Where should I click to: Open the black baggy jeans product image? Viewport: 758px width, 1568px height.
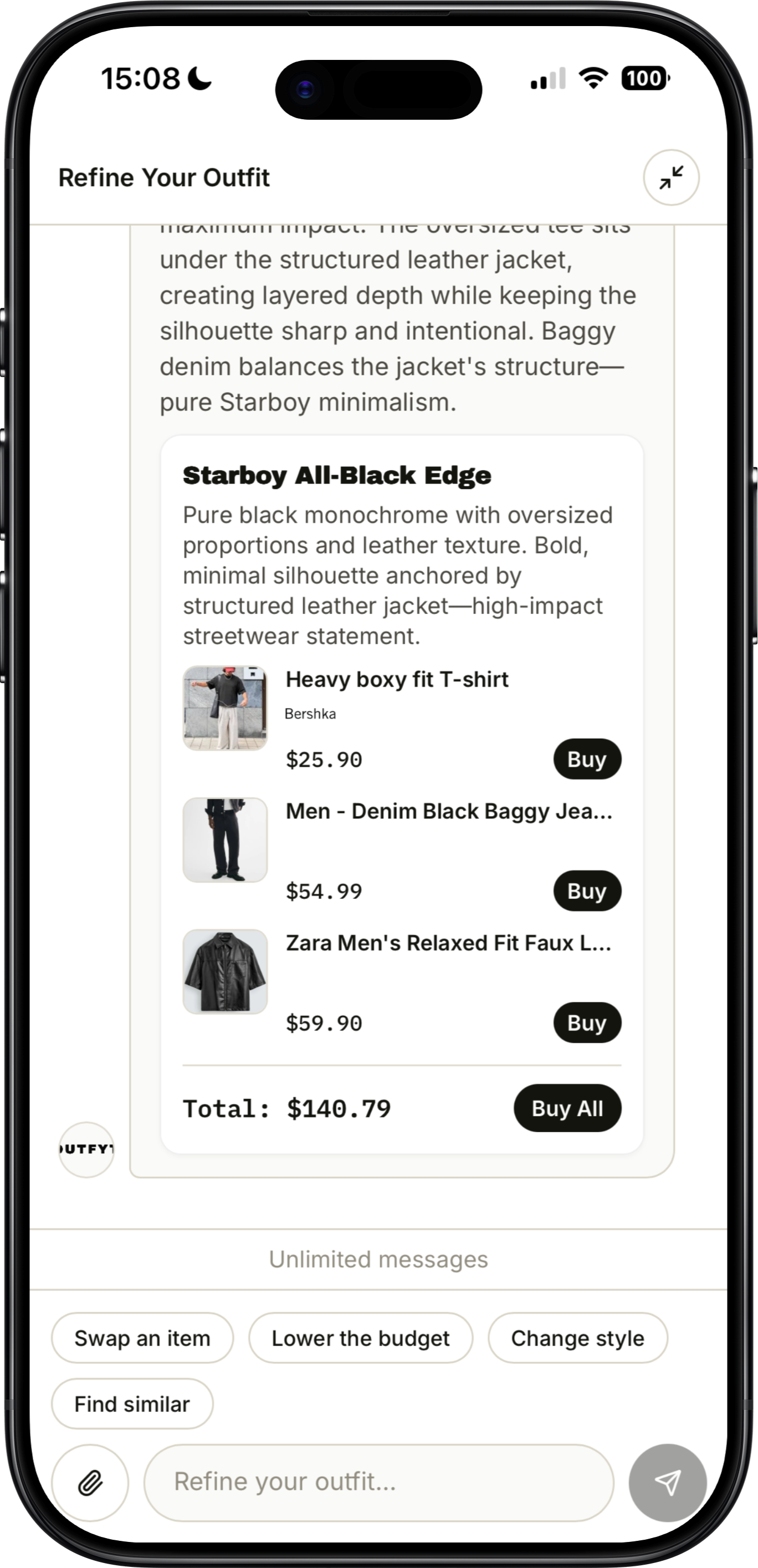225,840
